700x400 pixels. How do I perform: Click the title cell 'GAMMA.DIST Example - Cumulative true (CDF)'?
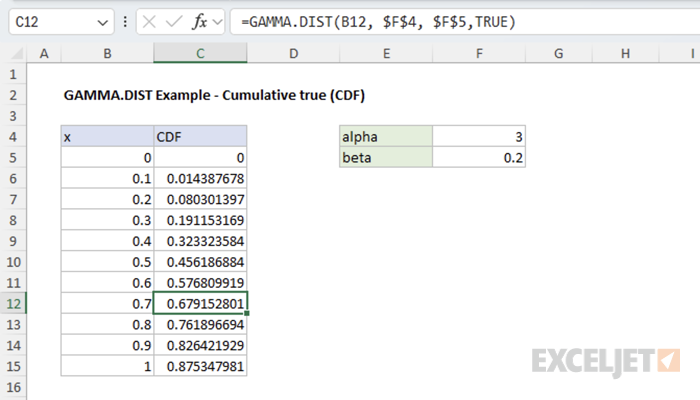(214, 95)
